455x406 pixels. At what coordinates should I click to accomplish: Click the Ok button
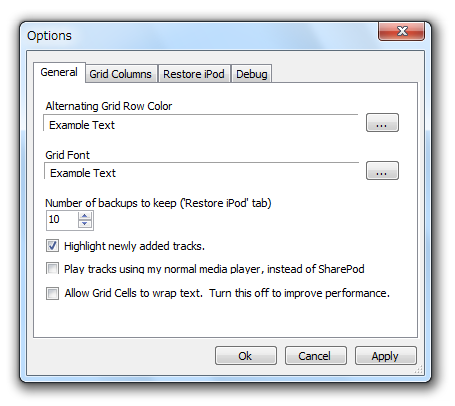246,356
